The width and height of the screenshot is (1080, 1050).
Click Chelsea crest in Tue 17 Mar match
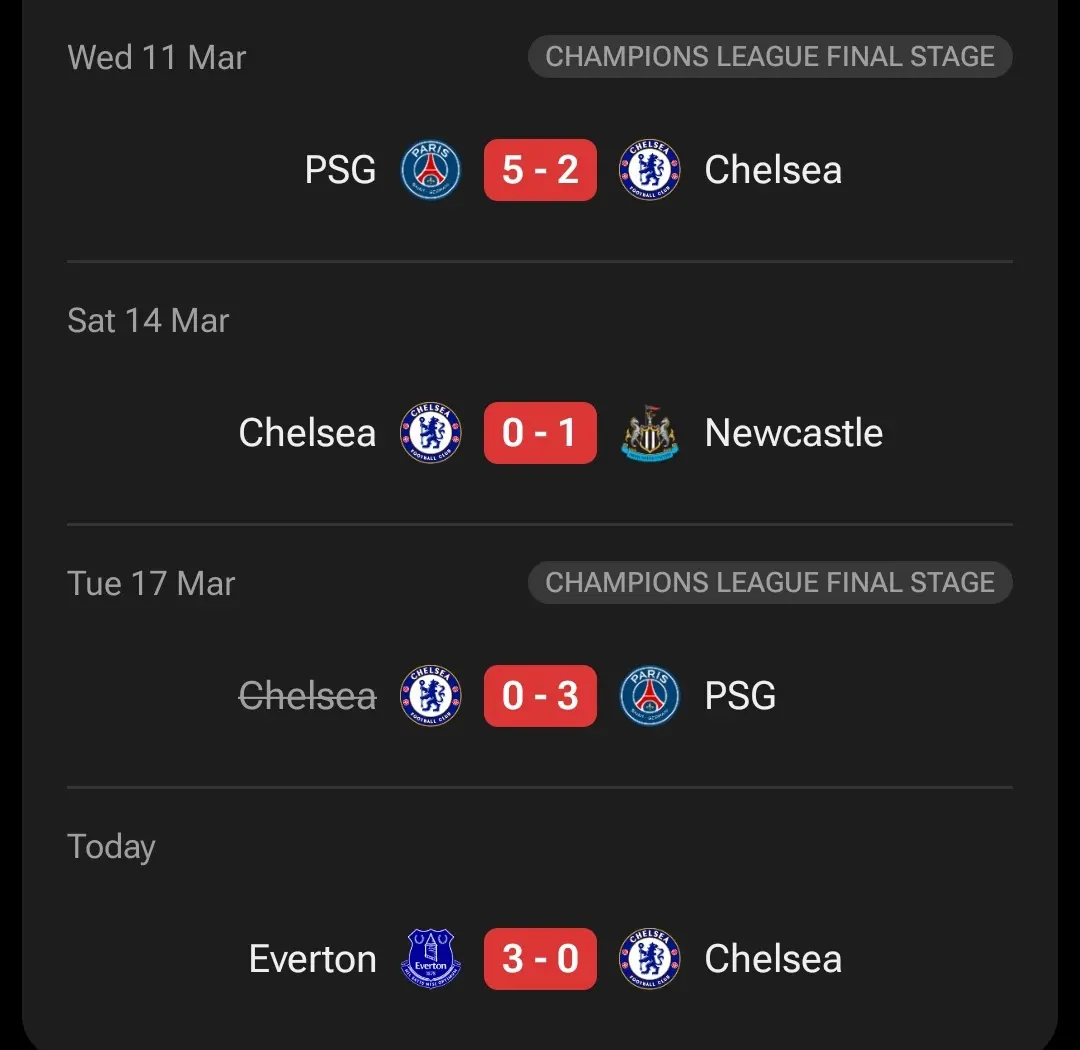click(430, 696)
